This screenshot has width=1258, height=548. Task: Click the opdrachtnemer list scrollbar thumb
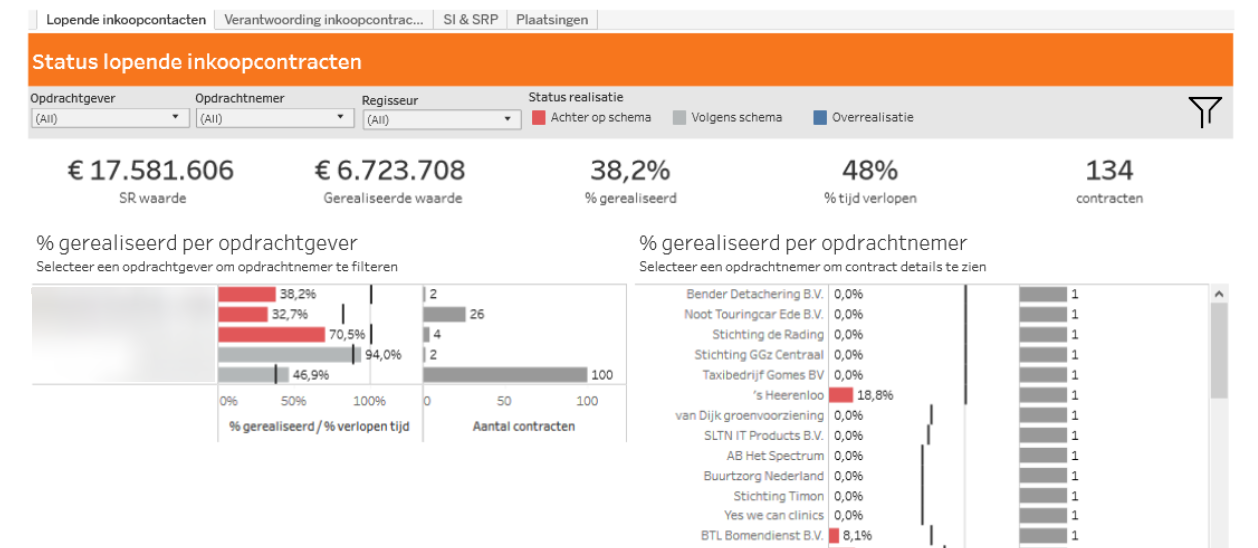click(x=1218, y=351)
